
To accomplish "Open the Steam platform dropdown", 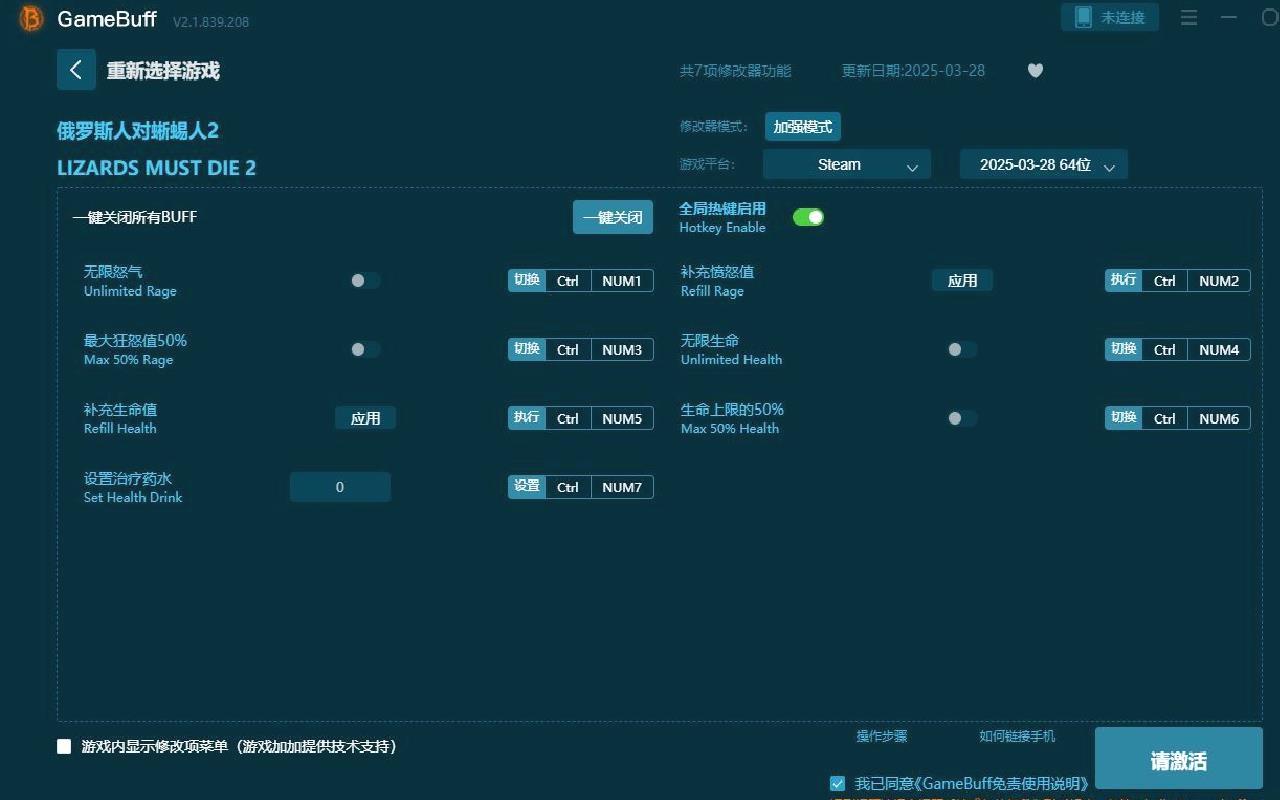I will click(847, 165).
